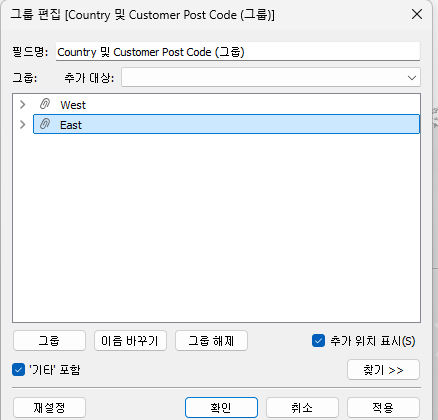
Task: Select the East group row
Action: click(x=226, y=124)
